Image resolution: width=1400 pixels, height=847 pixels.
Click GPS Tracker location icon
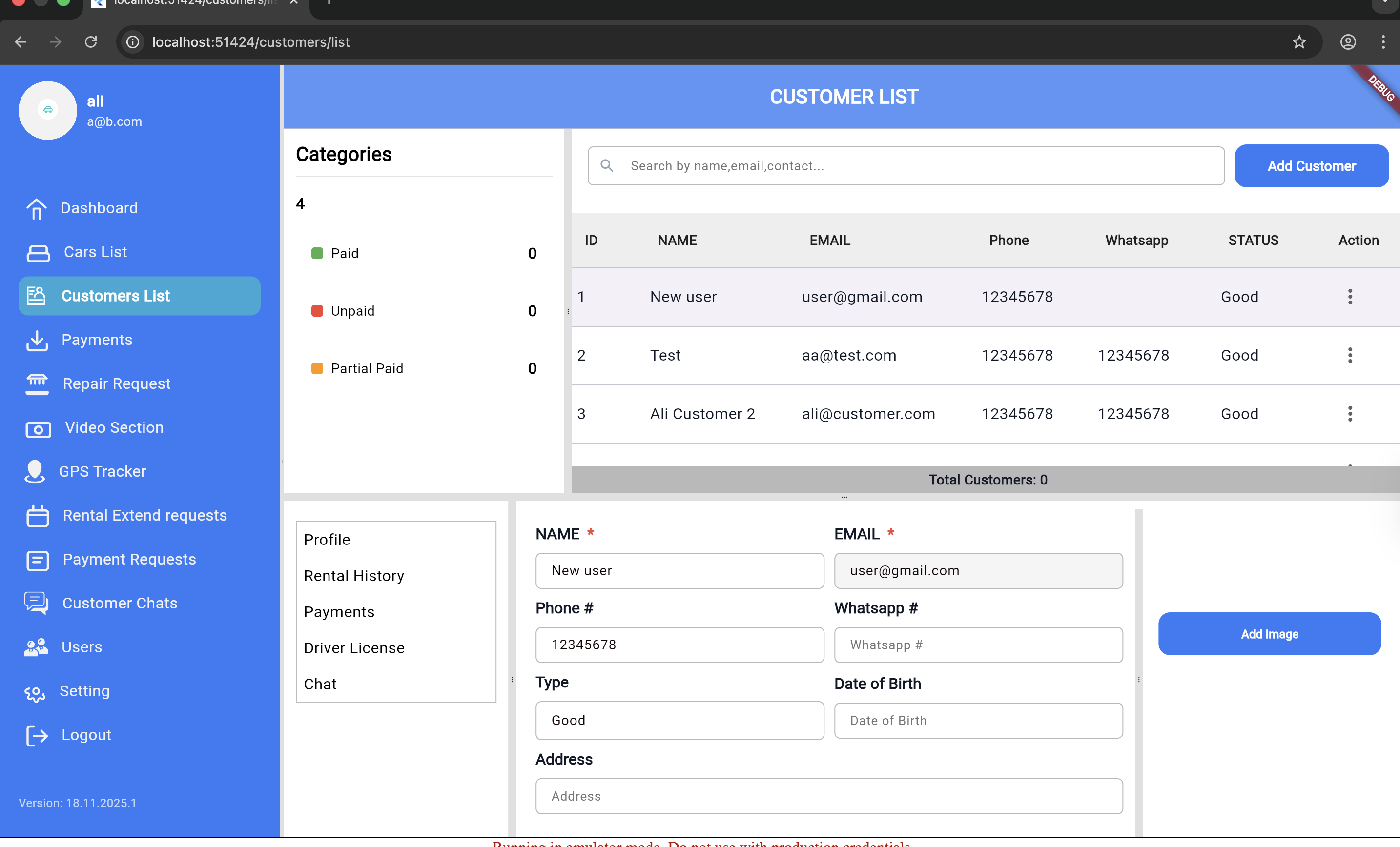click(x=35, y=471)
